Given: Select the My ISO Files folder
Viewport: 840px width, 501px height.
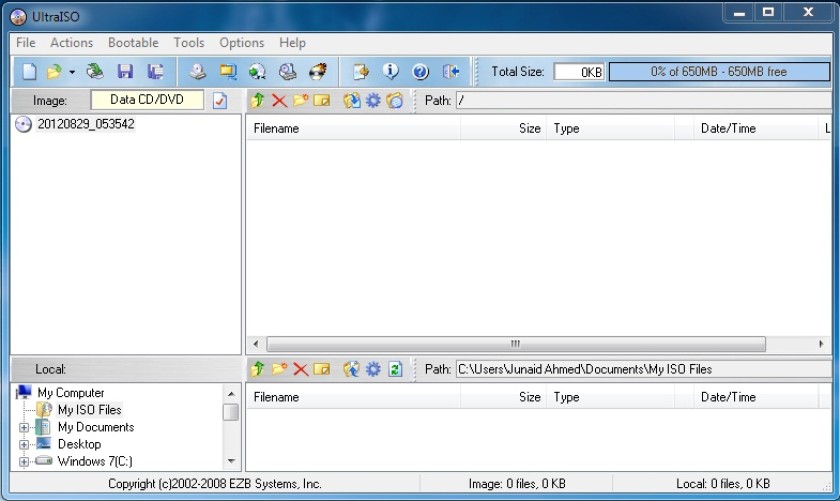Looking at the screenshot, I should tap(89, 410).
